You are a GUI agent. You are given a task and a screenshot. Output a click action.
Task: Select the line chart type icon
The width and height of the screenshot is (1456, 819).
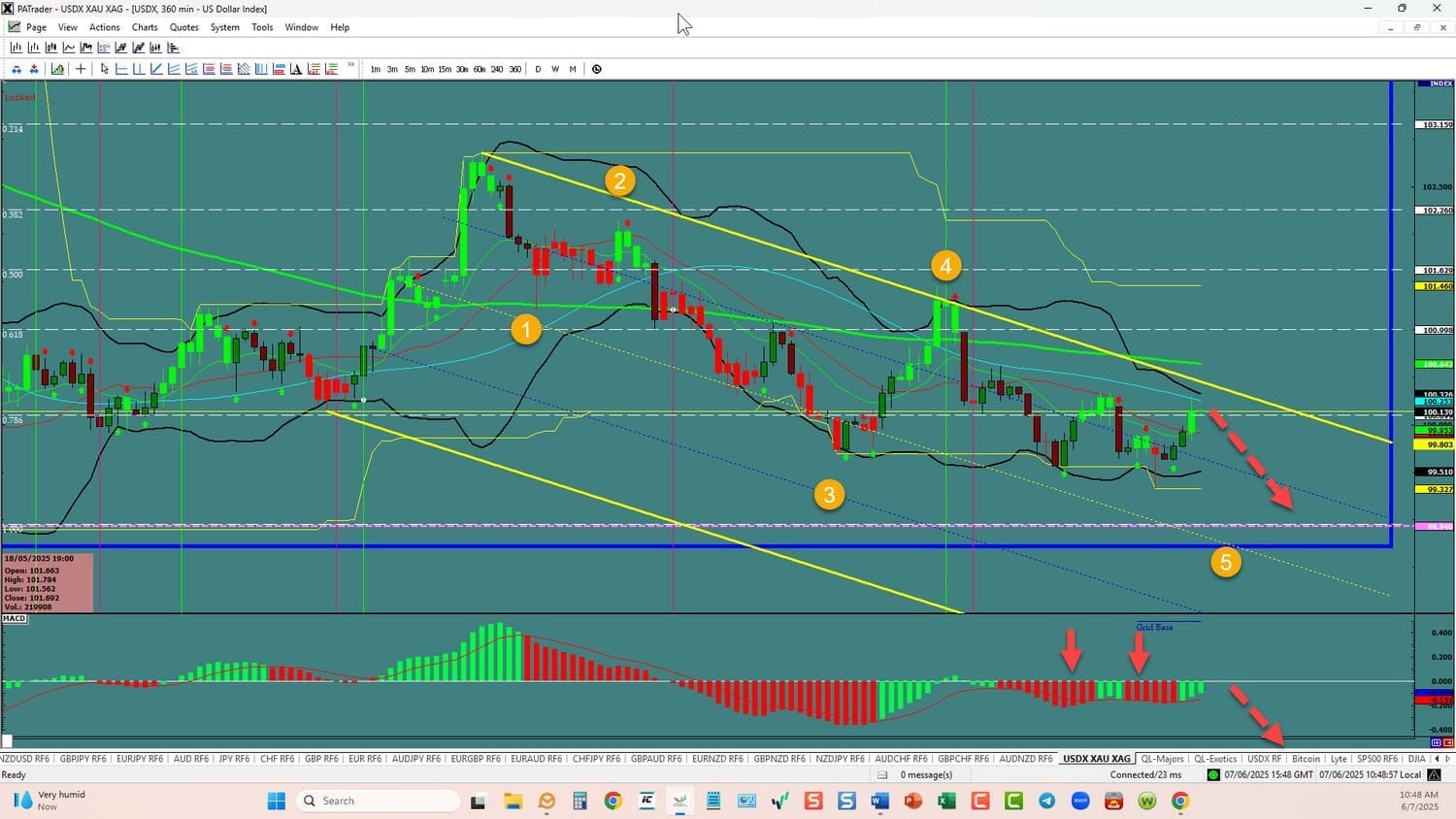(x=69, y=48)
